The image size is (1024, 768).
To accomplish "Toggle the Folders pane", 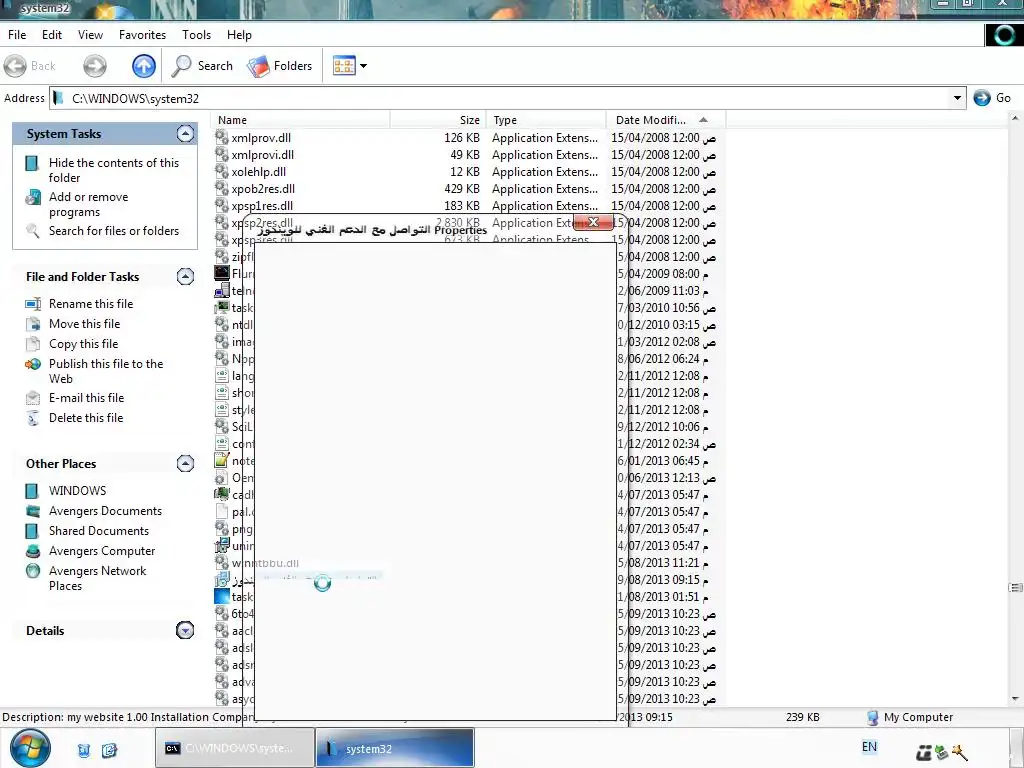I will pyautogui.click(x=280, y=66).
